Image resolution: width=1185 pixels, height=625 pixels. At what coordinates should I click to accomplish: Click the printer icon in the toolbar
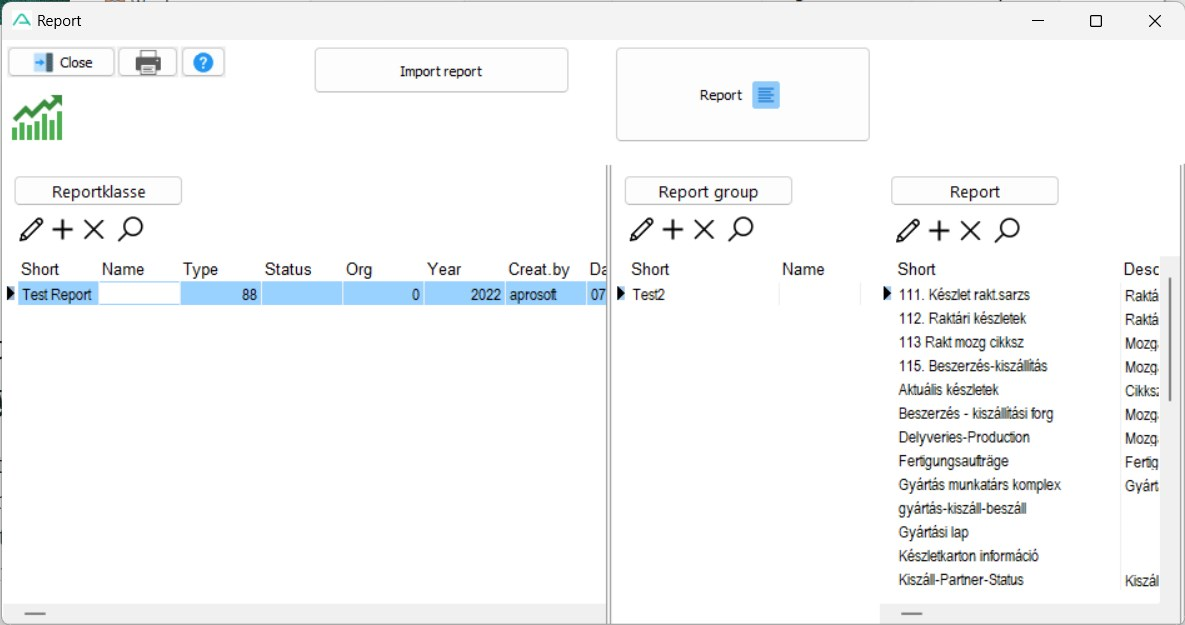(148, 62)
